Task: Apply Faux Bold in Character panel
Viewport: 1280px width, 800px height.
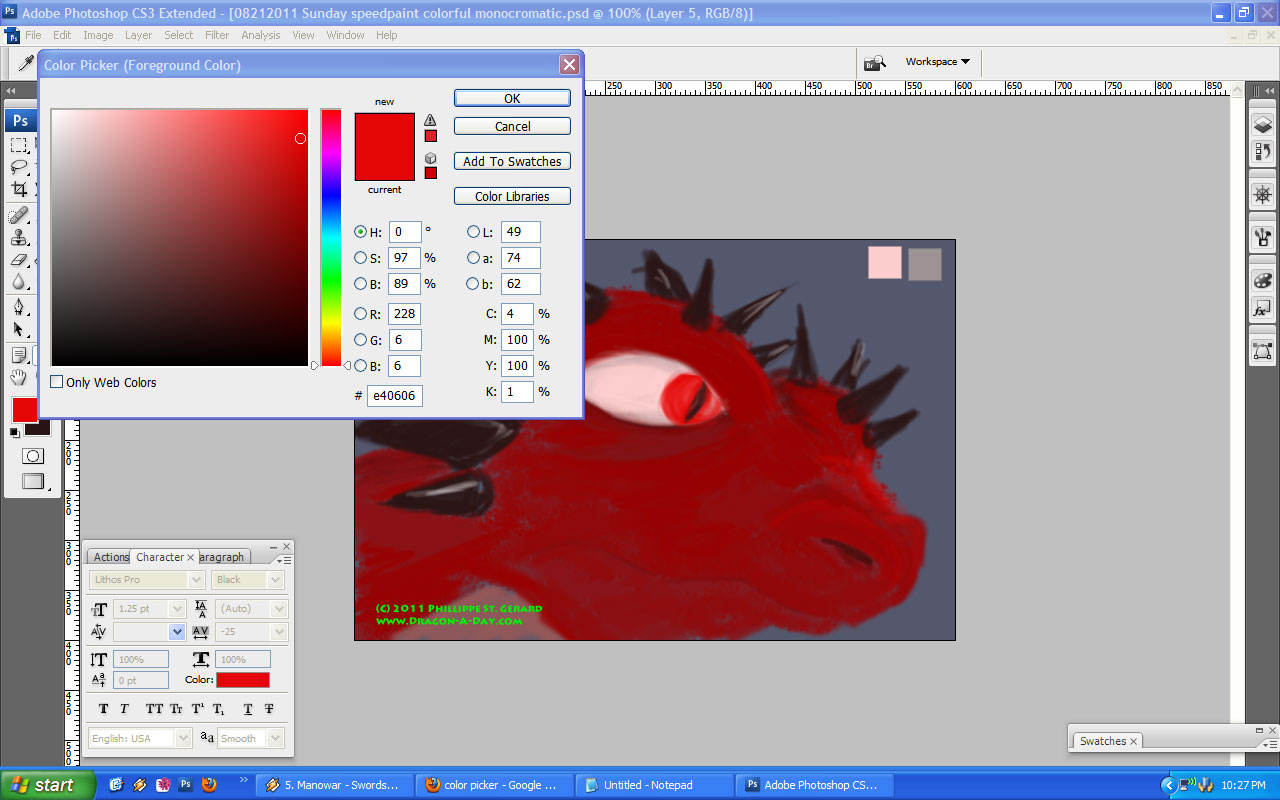Action: click(x=103, y=709)
